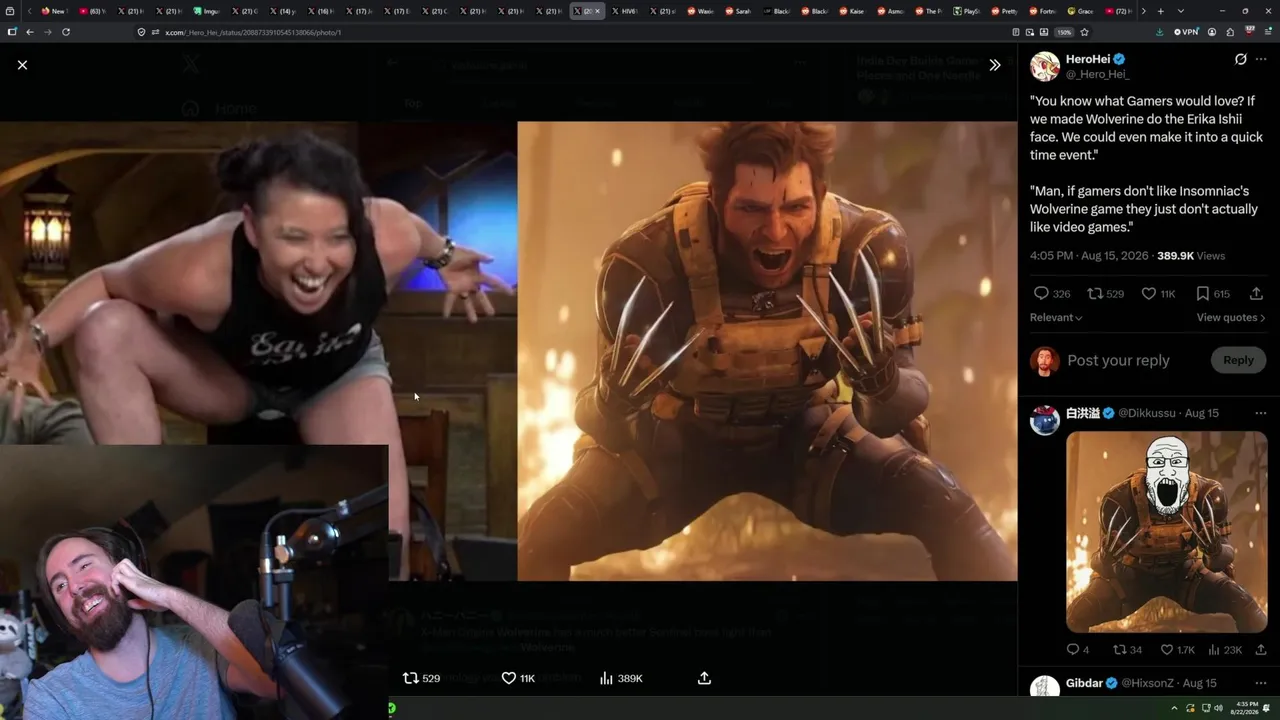Expand the tab list dropdown
The height and width of the screenshot is (720, 1280).
click(x=1180, y=11)
